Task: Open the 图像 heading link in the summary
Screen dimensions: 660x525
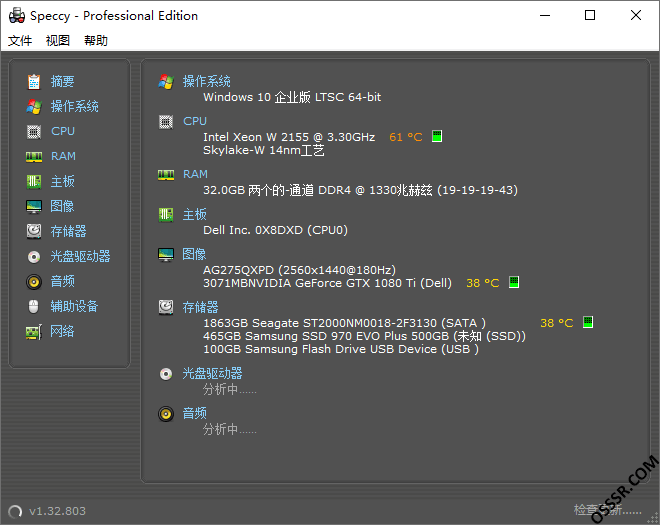Action: (x=194, y=254)
